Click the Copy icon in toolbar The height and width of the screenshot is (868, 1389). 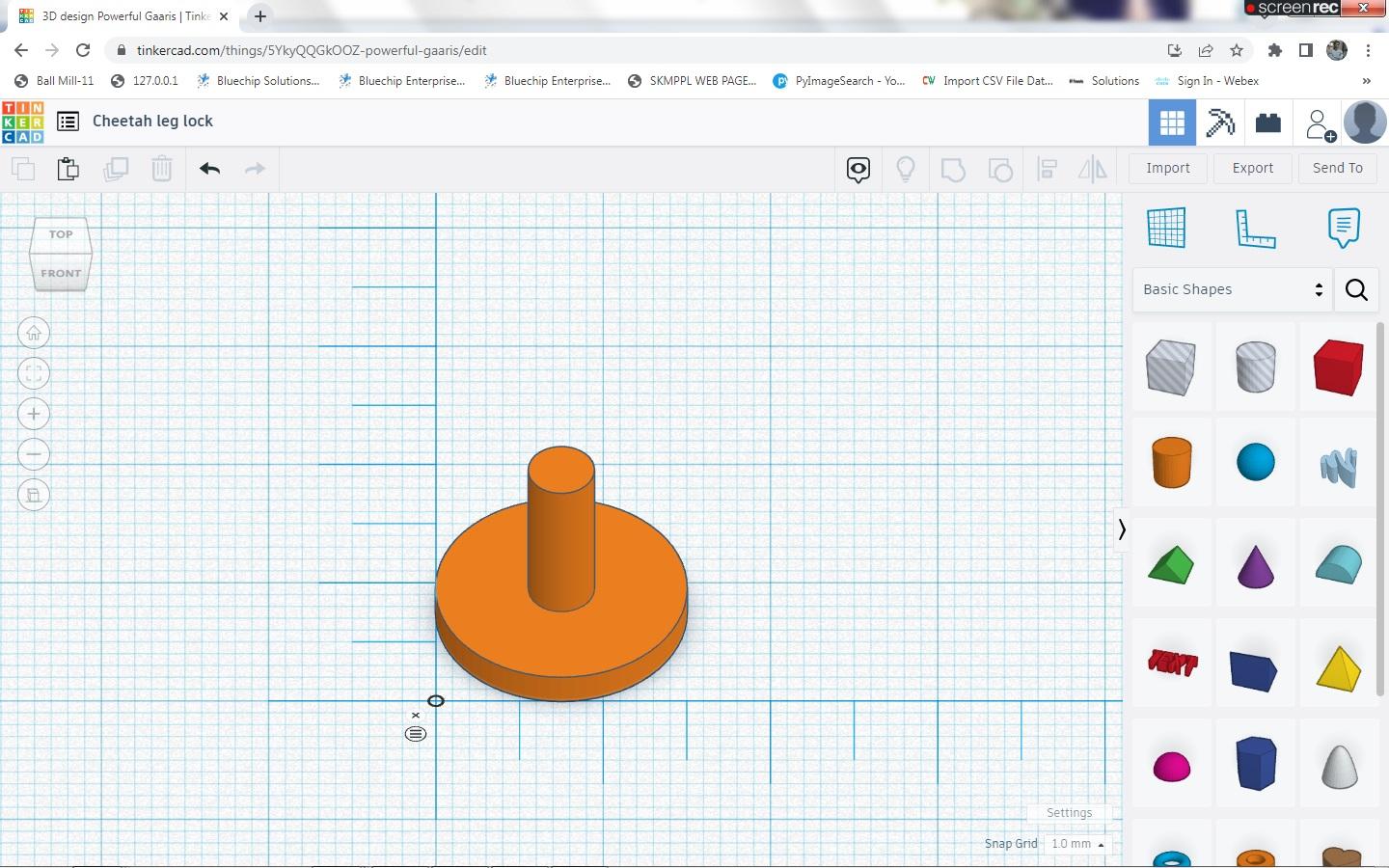[23, 169]
